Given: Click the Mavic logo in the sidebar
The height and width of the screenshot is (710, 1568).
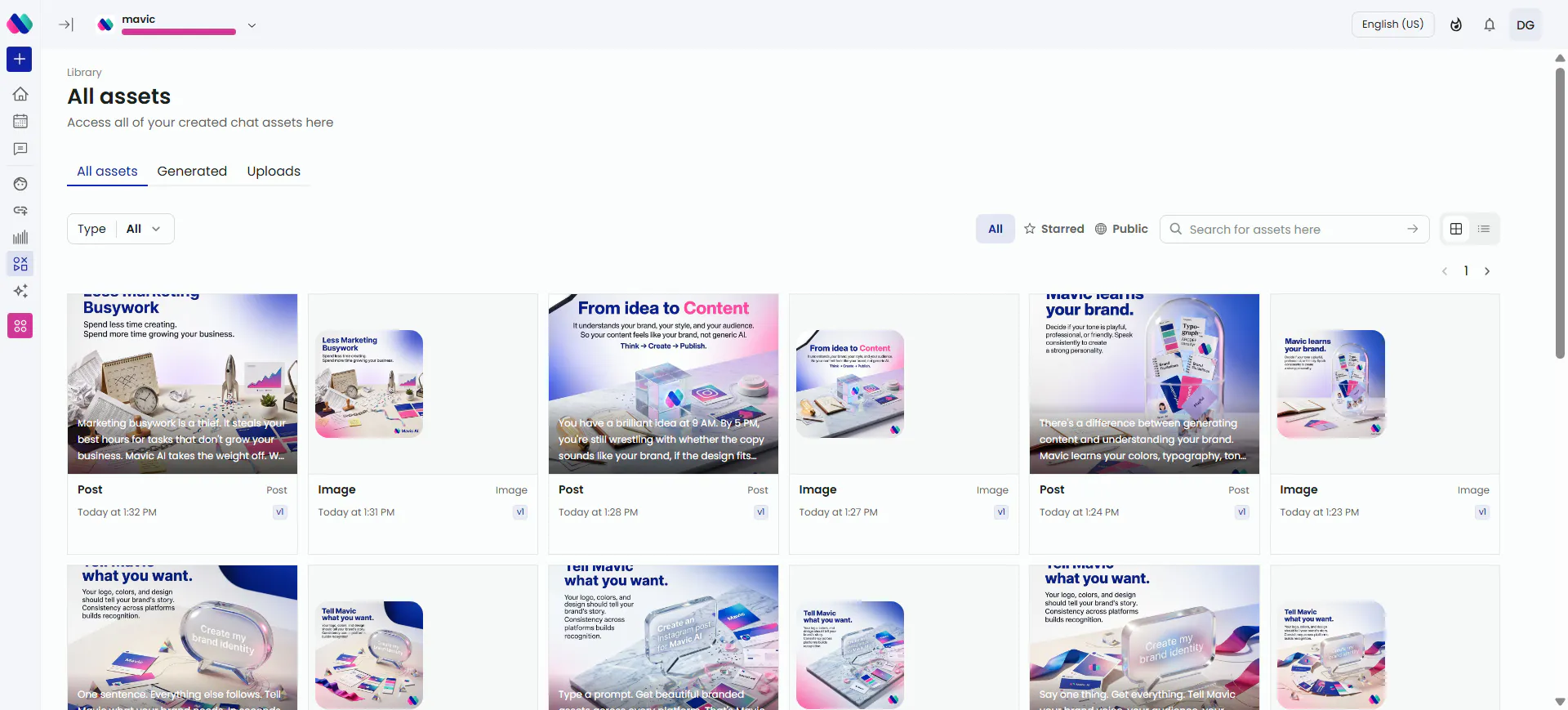Looking at the screenshot, I should 20,24.
